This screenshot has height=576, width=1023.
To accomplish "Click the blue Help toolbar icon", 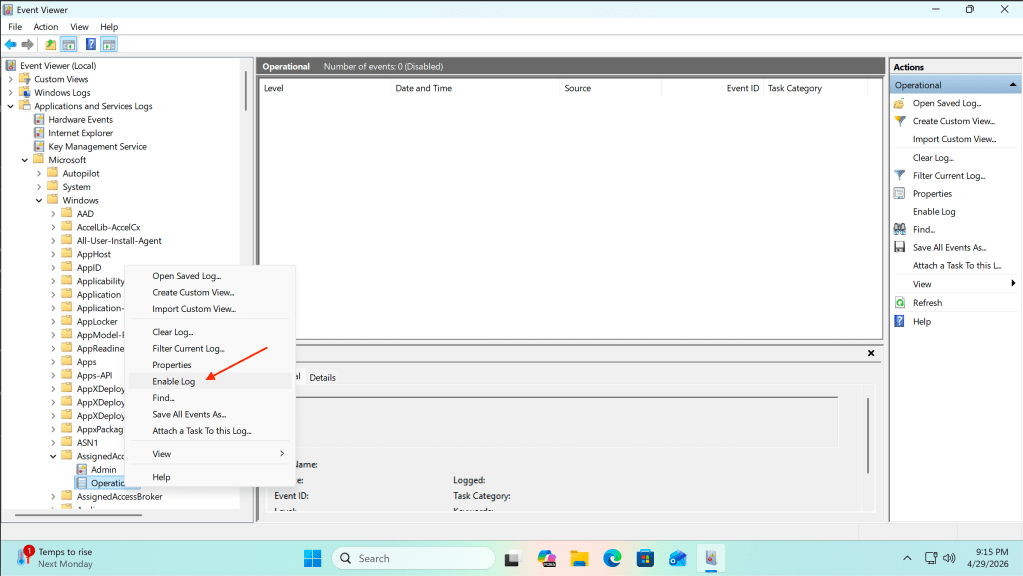I will point(90,45).
